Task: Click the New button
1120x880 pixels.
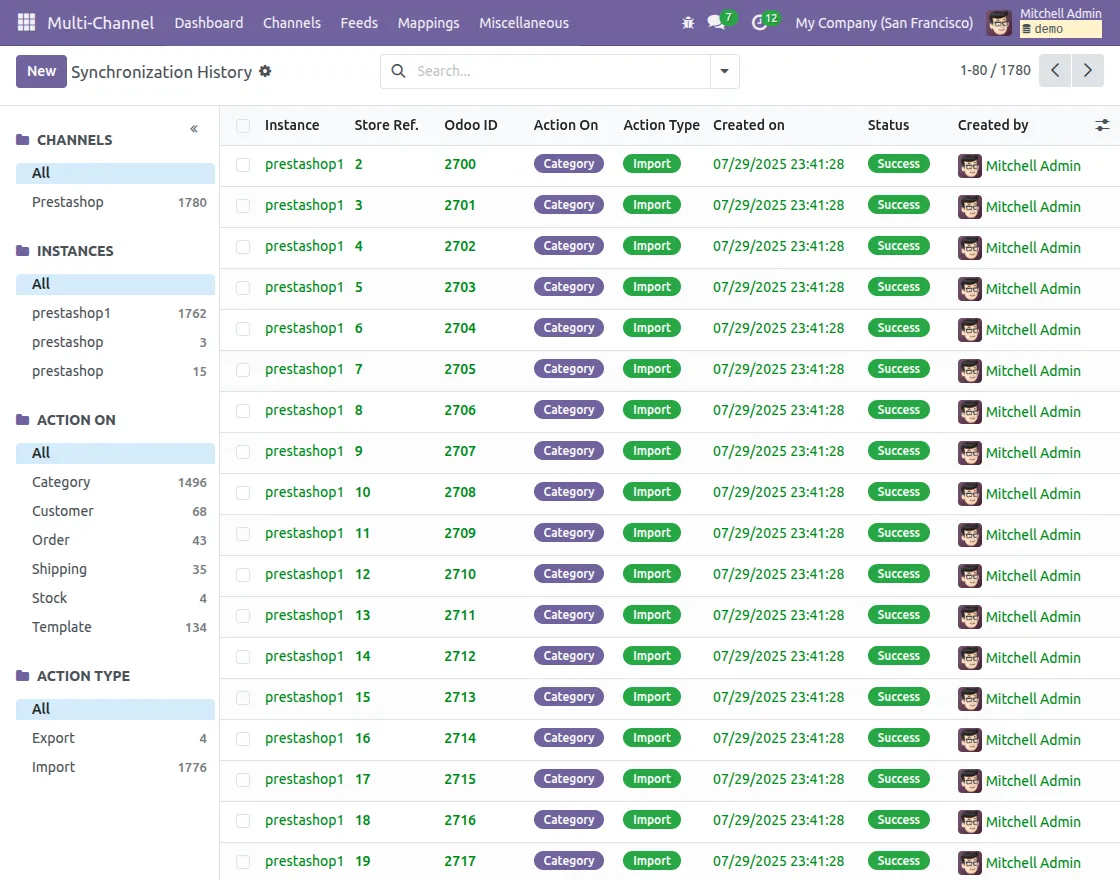Action: [41, 71]
